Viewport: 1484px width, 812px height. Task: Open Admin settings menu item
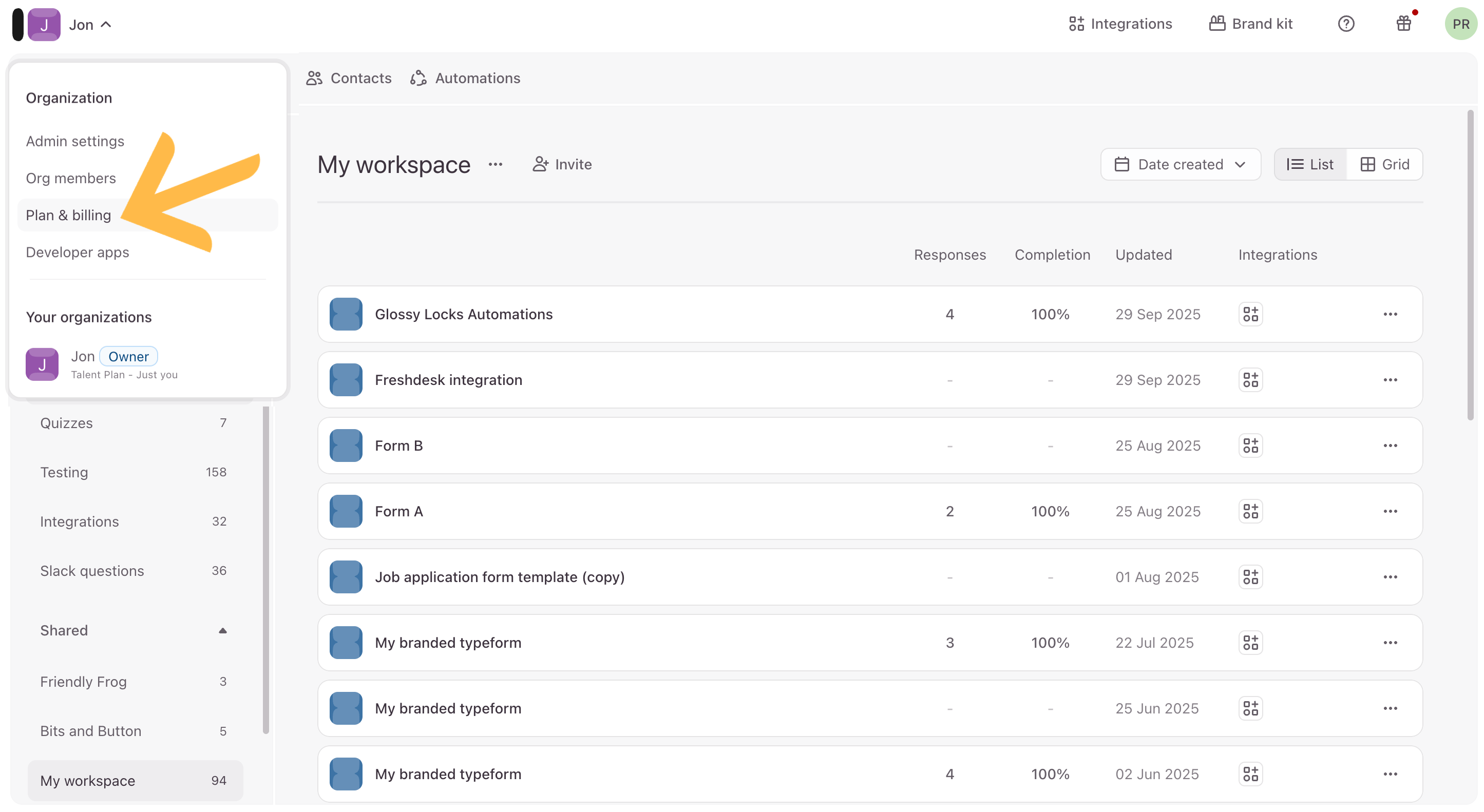click(x=75, y=141)
